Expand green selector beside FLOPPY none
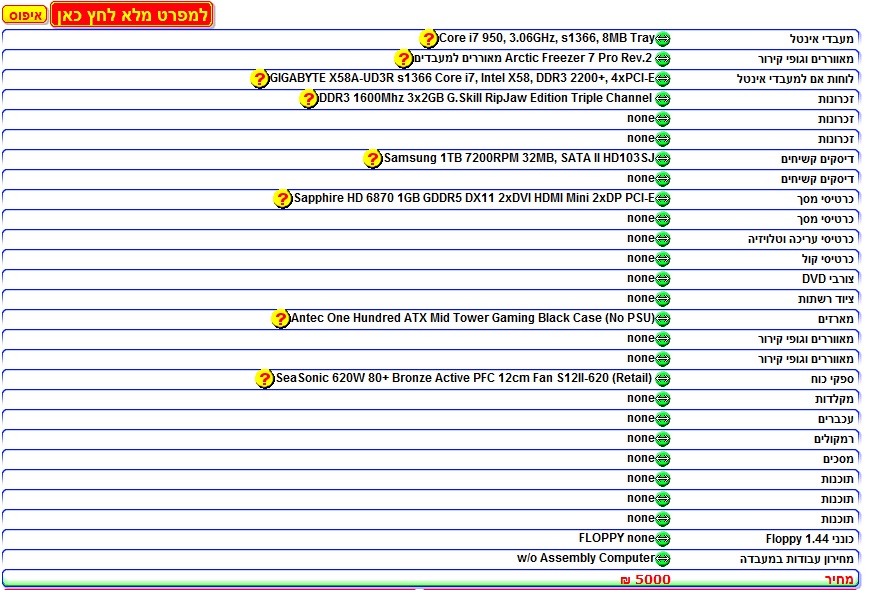The width and height of the screenshot is (871, 590). (x=662, y=539)
